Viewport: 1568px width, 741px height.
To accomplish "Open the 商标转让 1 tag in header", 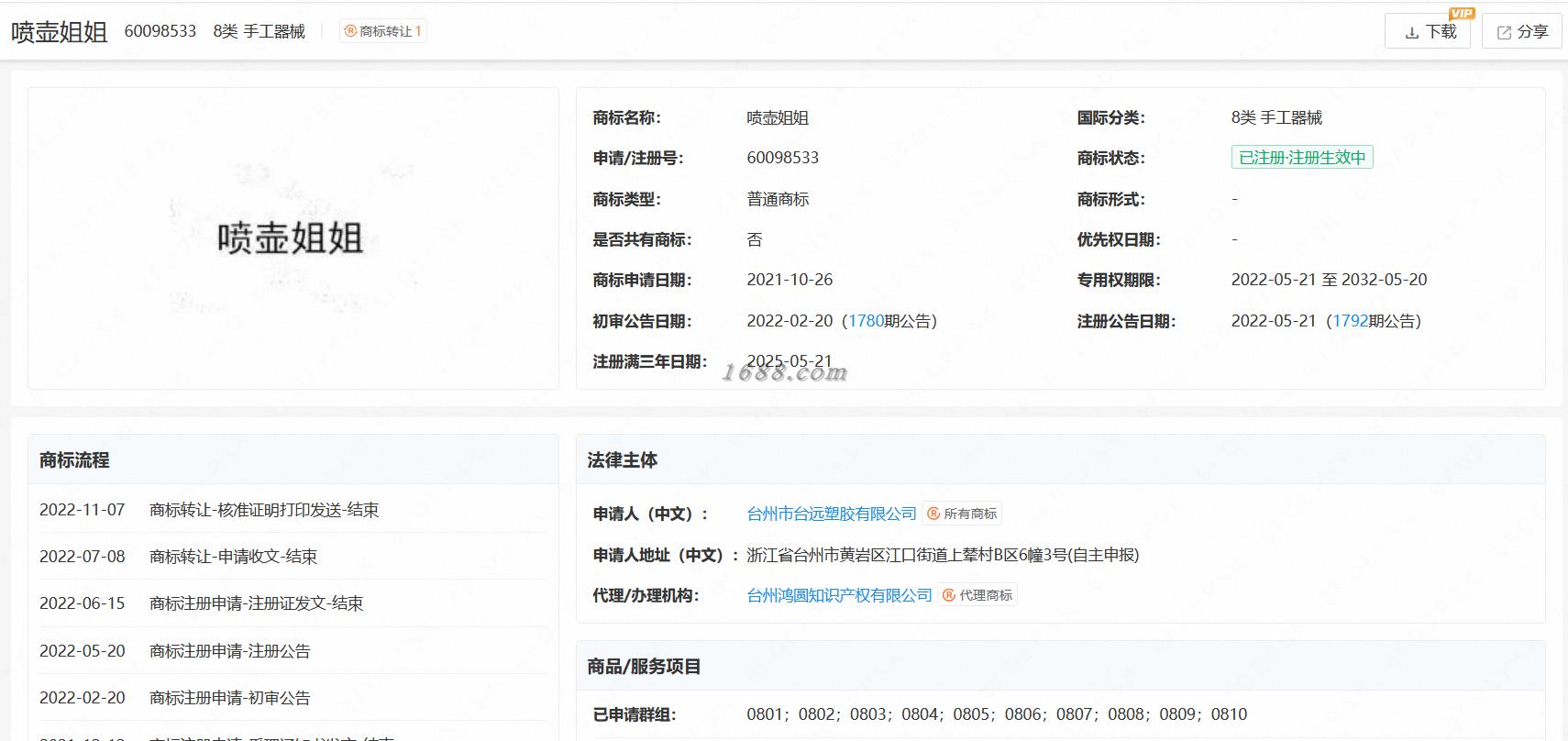I will tap(382, 31).
